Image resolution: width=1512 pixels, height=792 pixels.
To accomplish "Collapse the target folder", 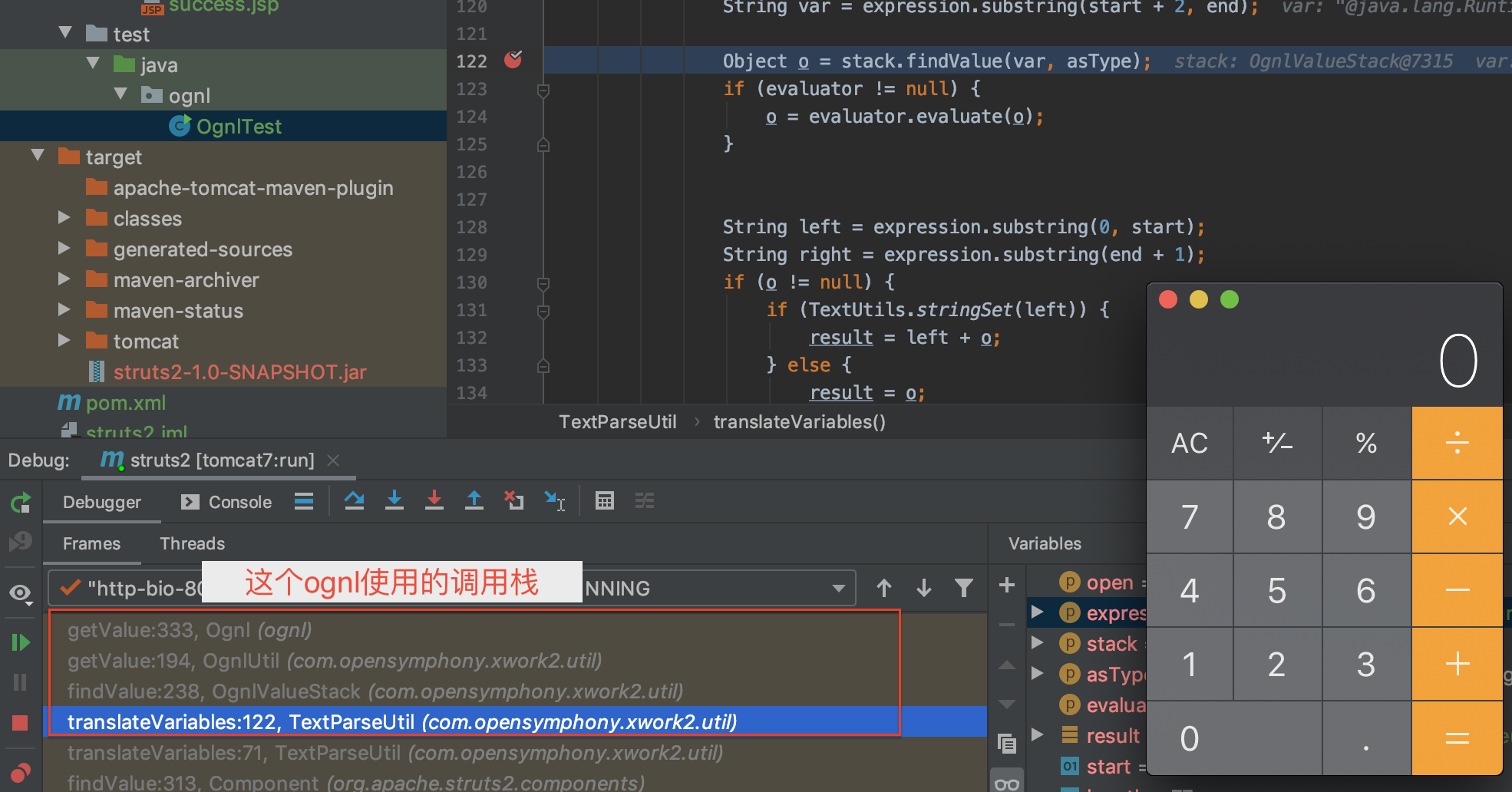I will [x=38, y=156].
